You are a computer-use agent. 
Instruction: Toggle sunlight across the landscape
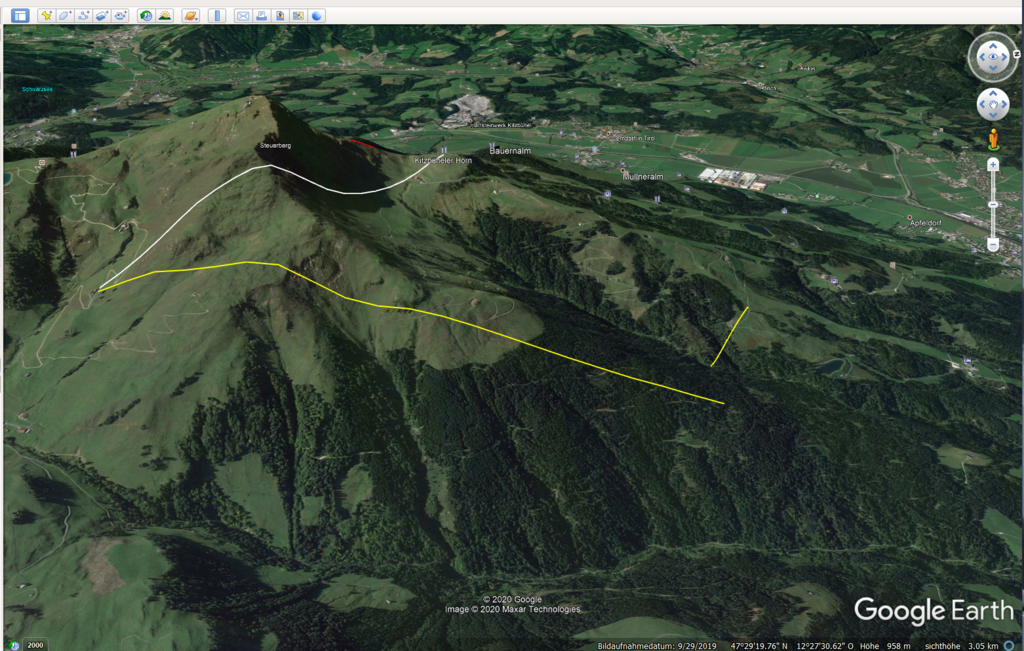coord(164,16)
